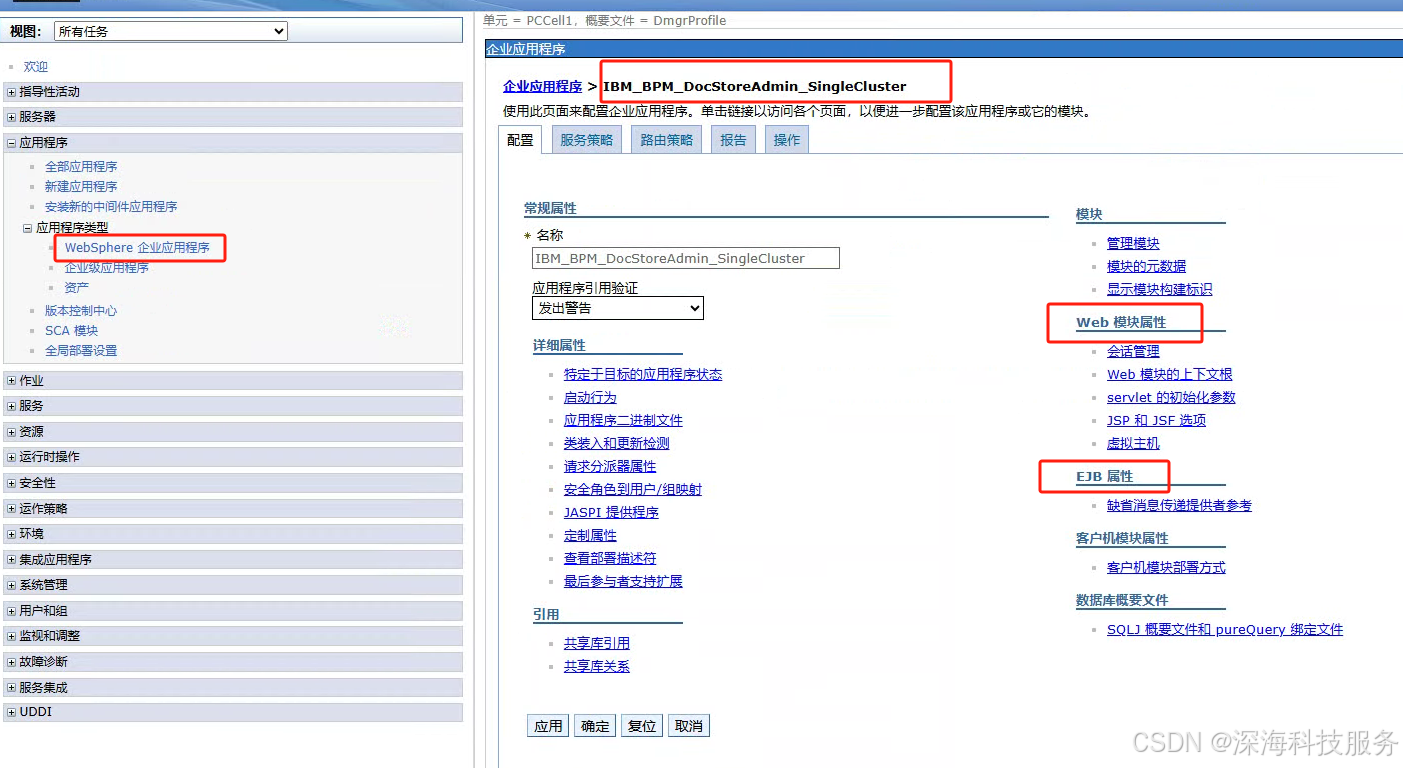
Task: Open the 欢迎 navigation link
Action: tap(36, 66)
